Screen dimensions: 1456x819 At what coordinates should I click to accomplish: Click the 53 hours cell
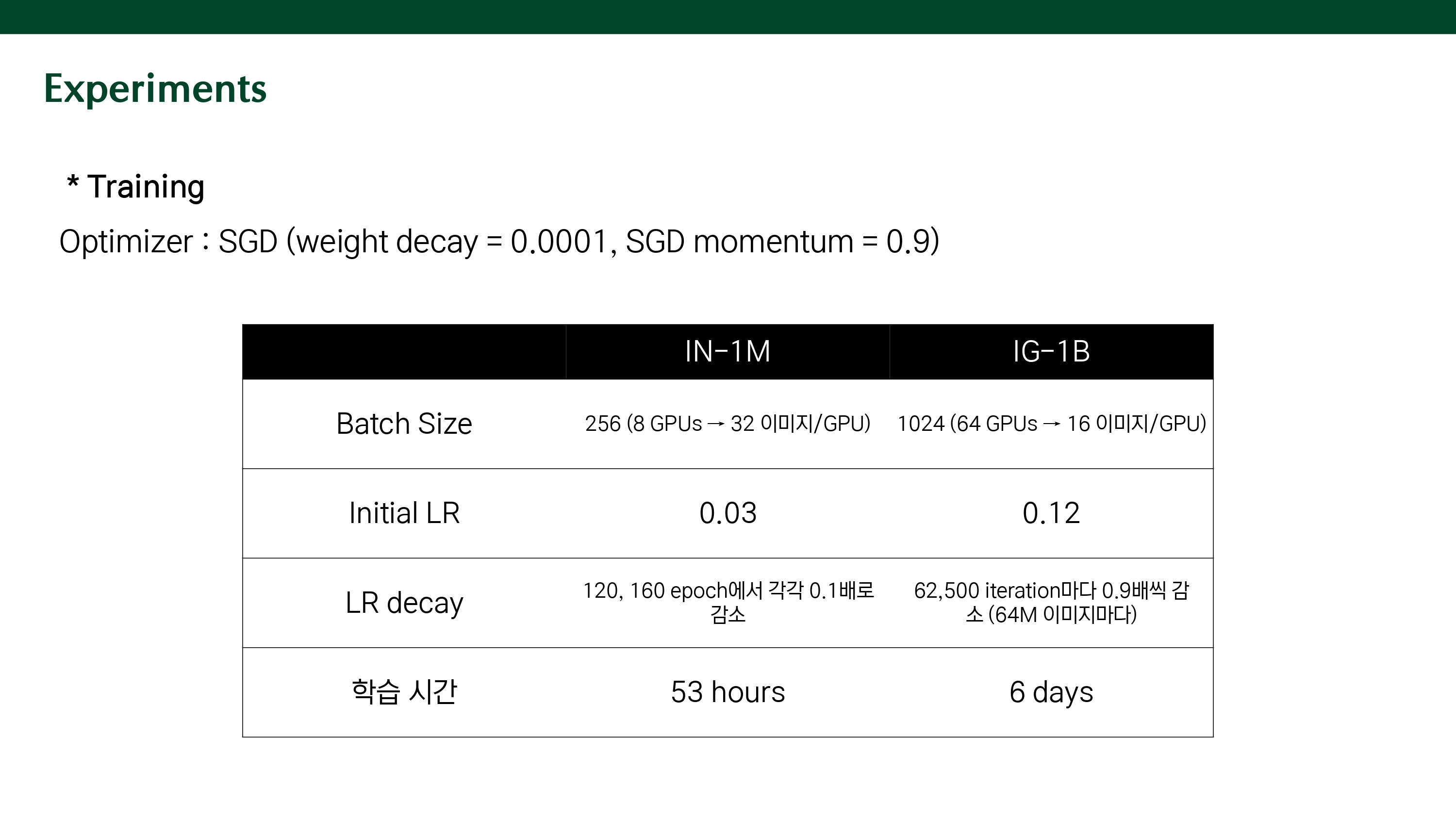pos(728,692)
